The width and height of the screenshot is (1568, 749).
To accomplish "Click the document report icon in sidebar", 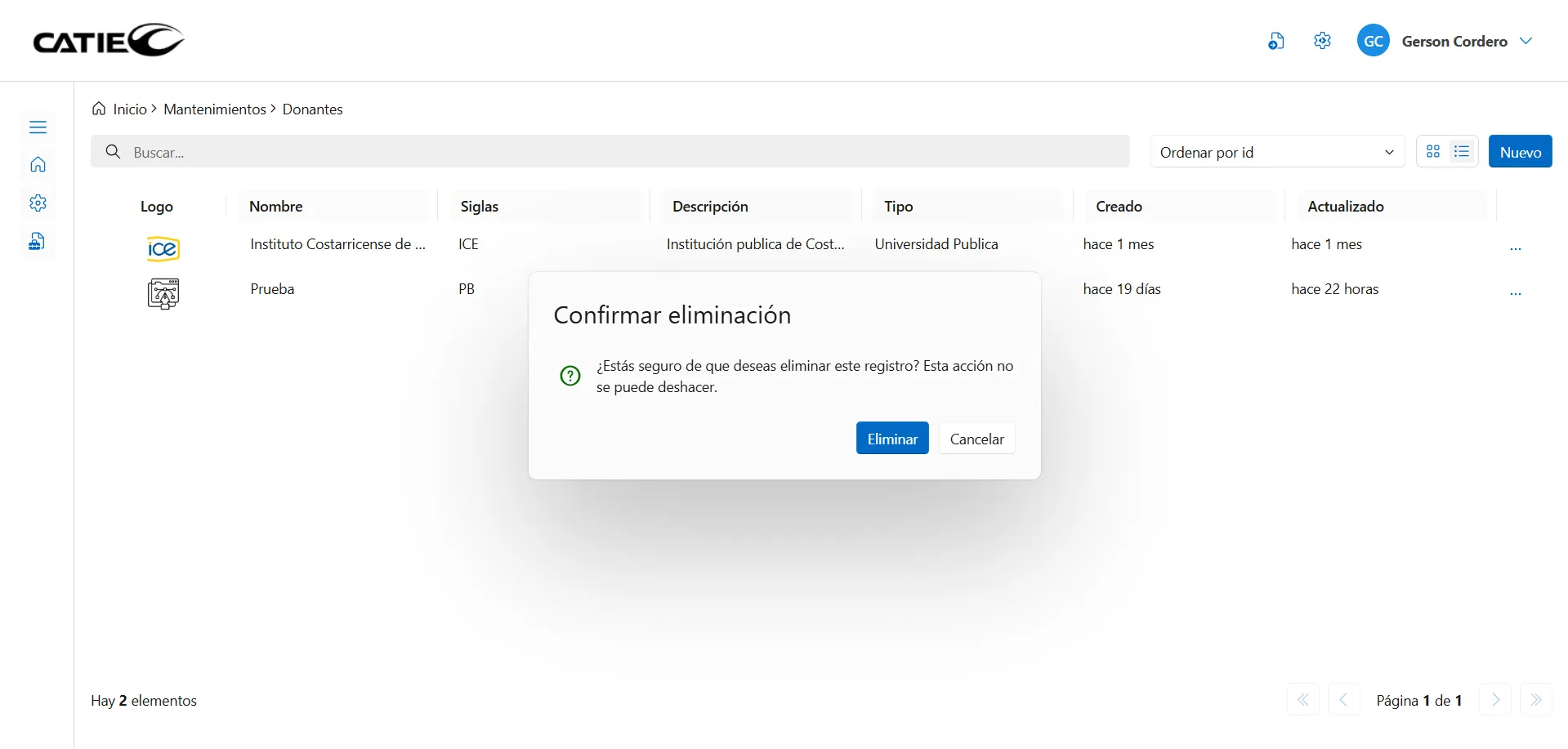I will point(38,242).
